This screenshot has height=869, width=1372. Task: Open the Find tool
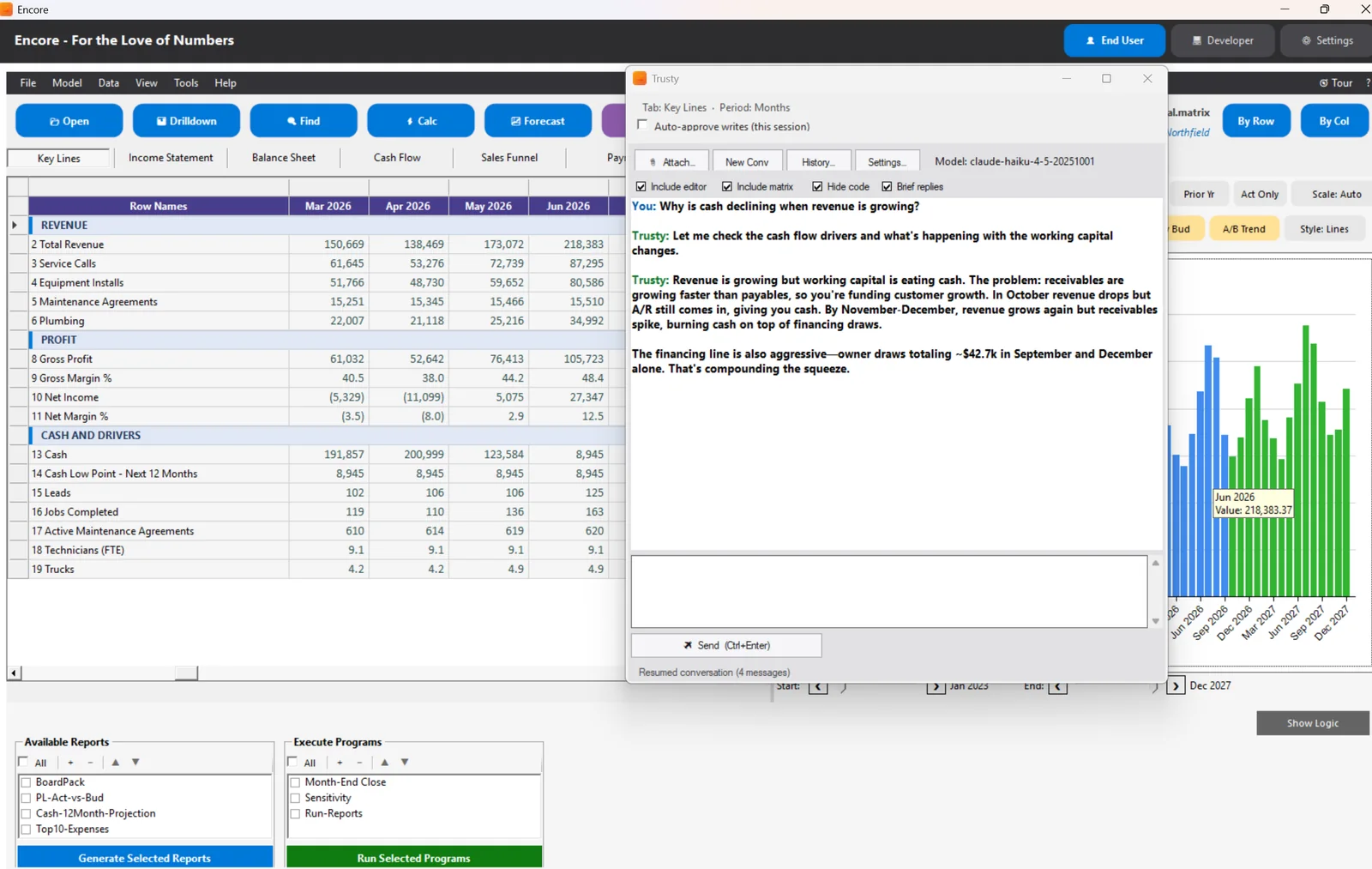[304, 121]
